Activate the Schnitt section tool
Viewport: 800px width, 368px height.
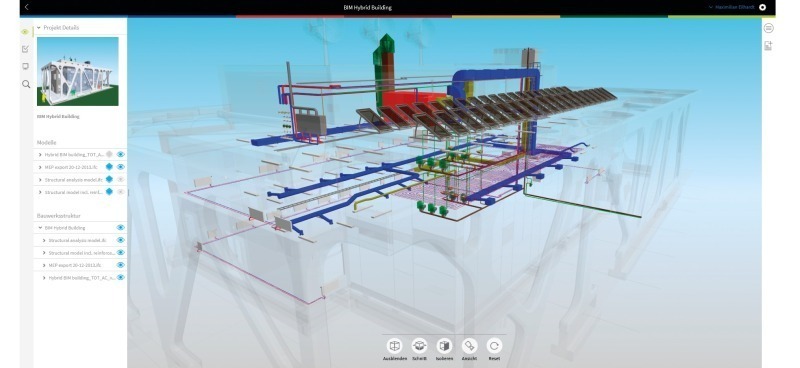pyautogui.click(x=419, y=346)
